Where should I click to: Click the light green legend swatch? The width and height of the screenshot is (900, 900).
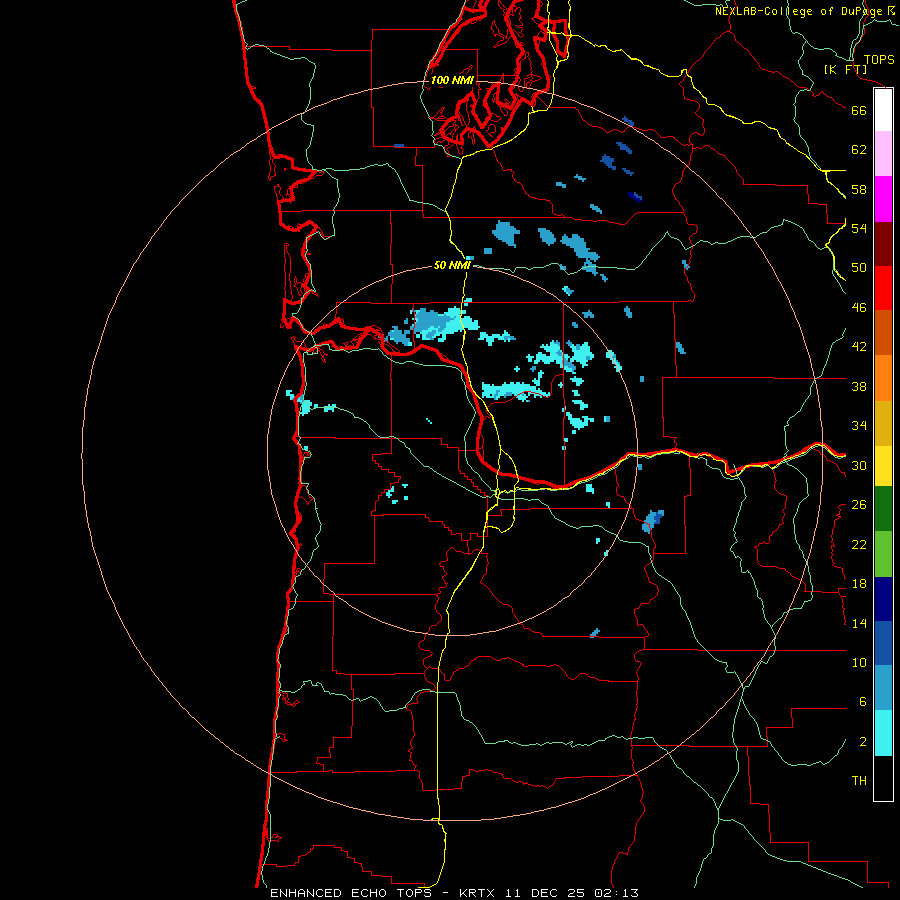(x=883, y=554)
